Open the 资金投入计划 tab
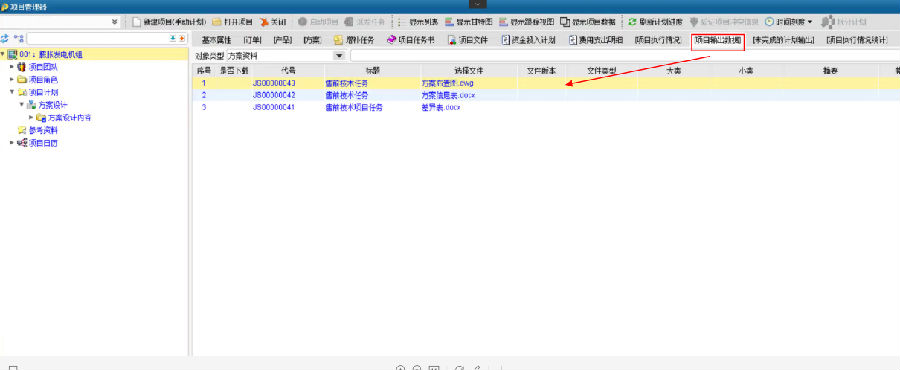900x370 pixels. pos(529,41)
